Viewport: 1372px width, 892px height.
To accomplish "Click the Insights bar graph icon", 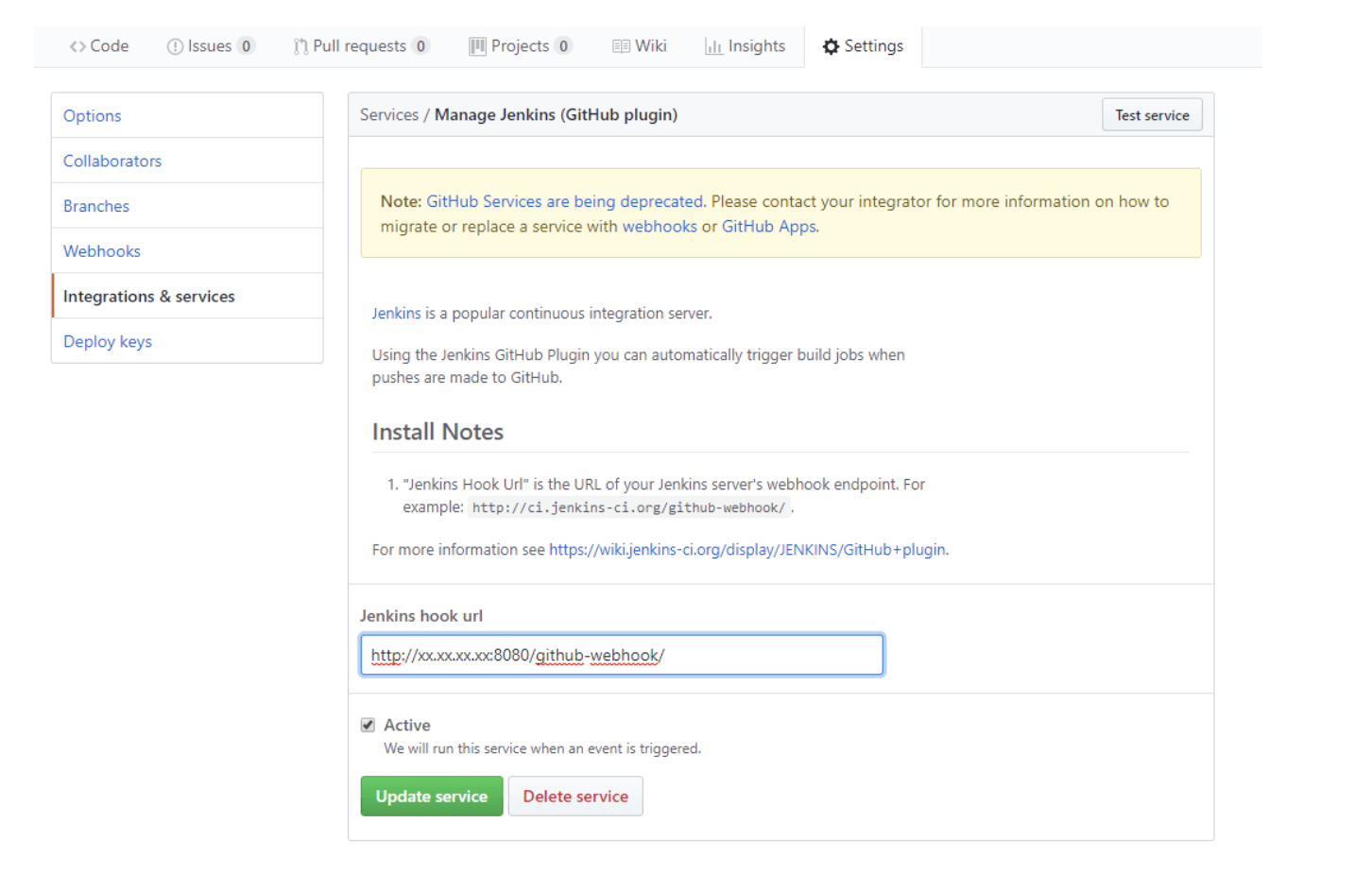I will (713, 46).
